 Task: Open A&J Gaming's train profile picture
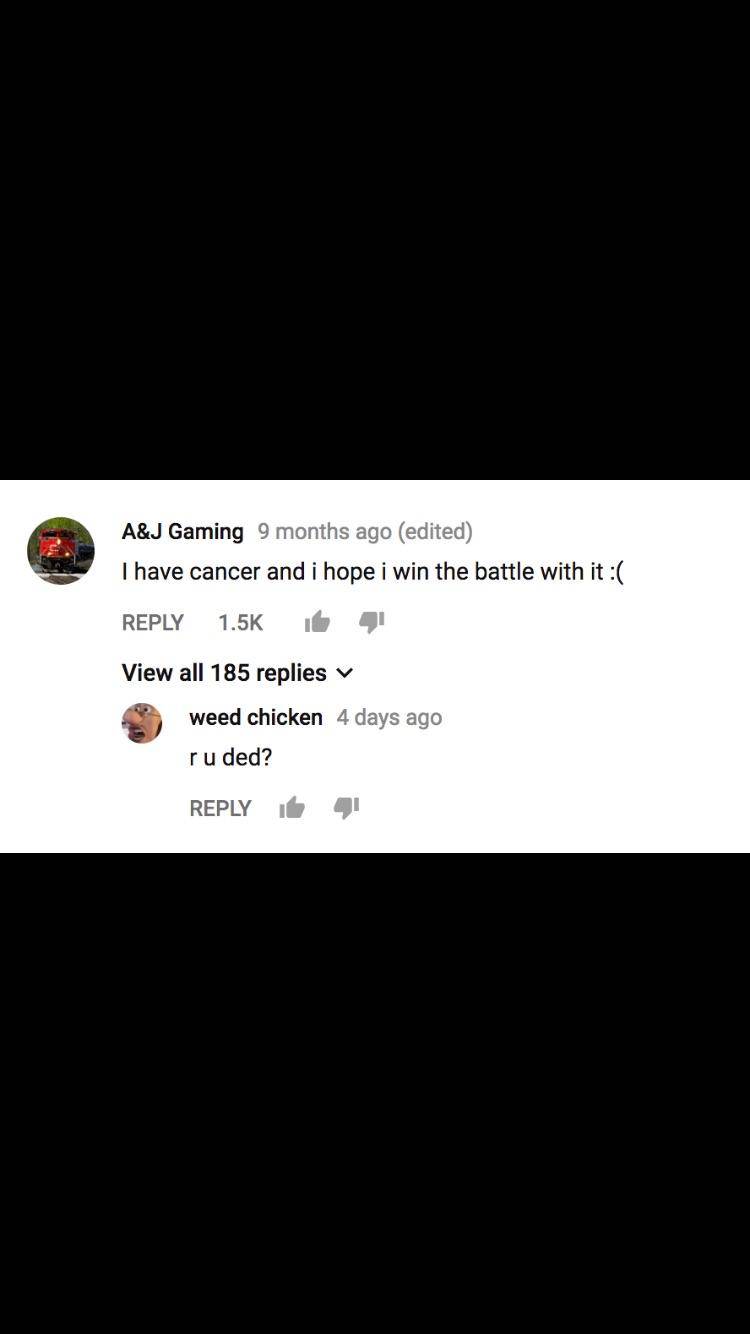(x=61, y=551)
